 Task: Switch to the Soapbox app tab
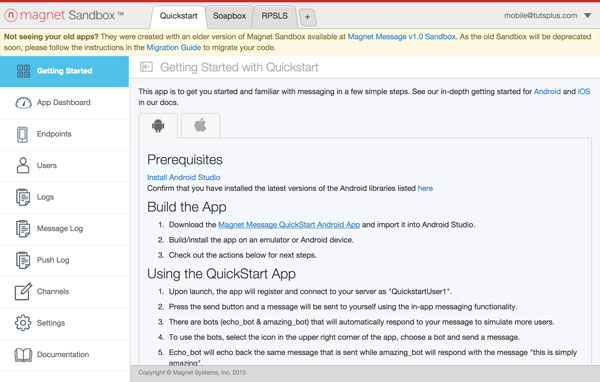229,16
